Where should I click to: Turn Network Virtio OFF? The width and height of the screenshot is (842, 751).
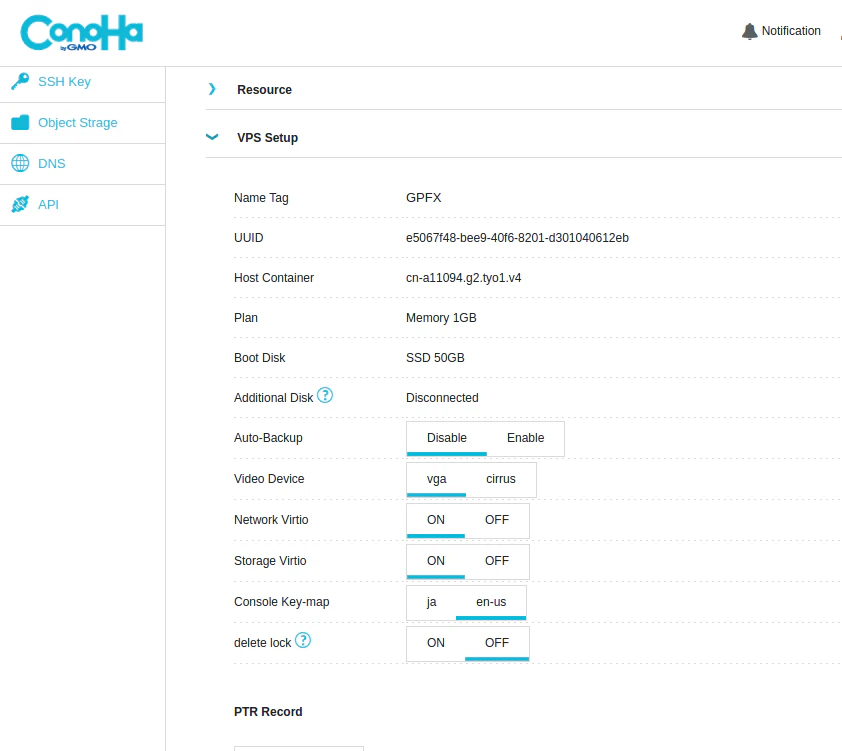coord(497,520)
